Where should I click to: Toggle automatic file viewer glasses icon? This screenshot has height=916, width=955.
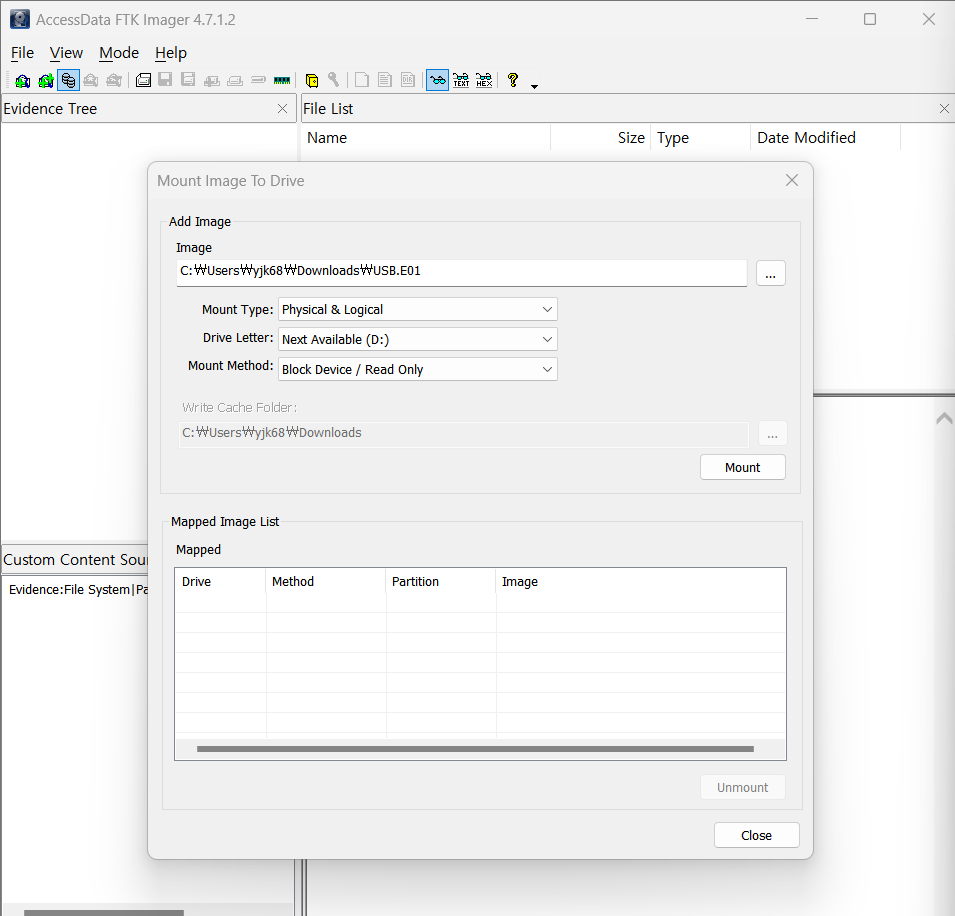coord(437,80)
